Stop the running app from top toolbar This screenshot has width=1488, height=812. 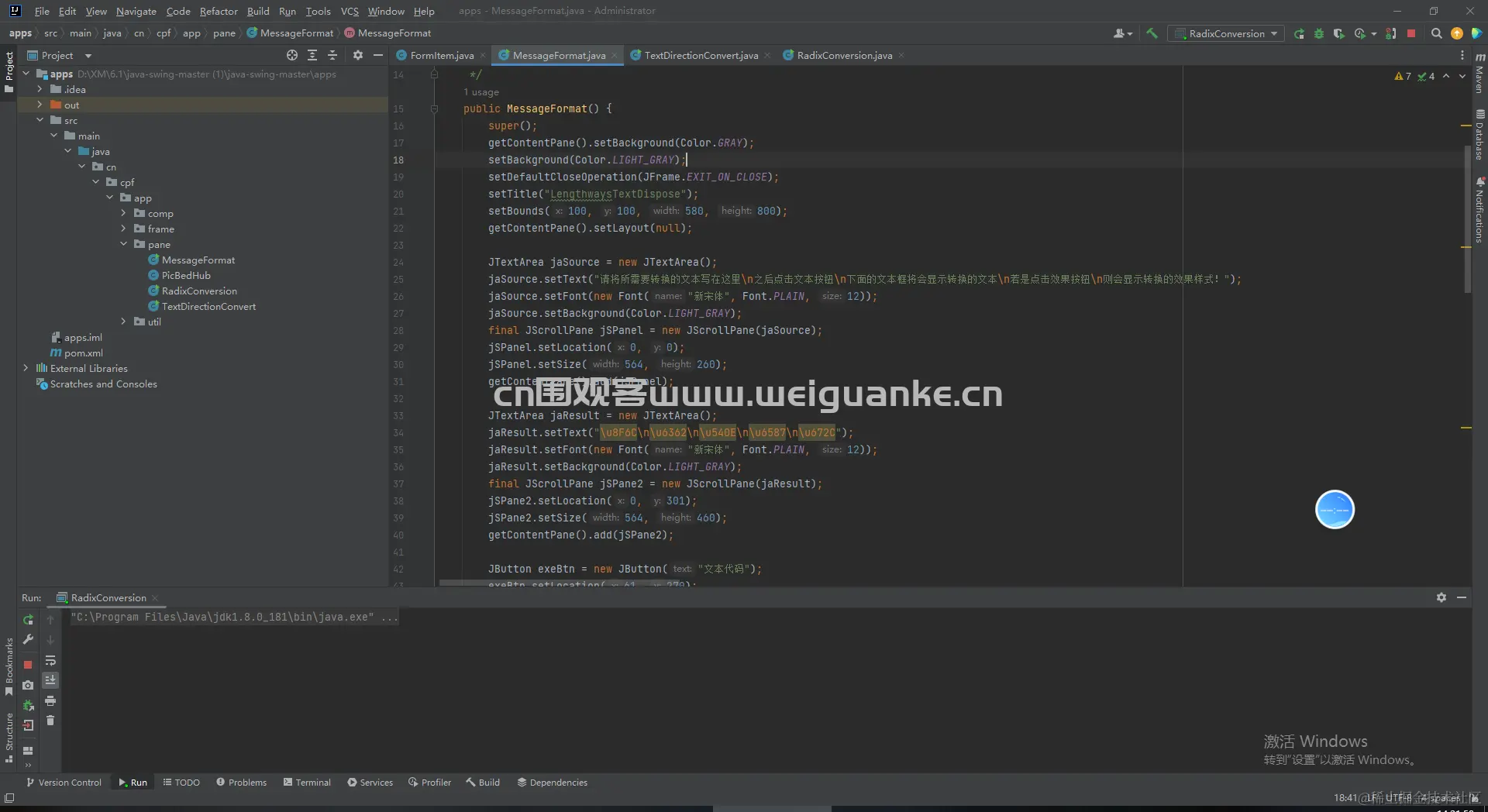[1411, 33]
